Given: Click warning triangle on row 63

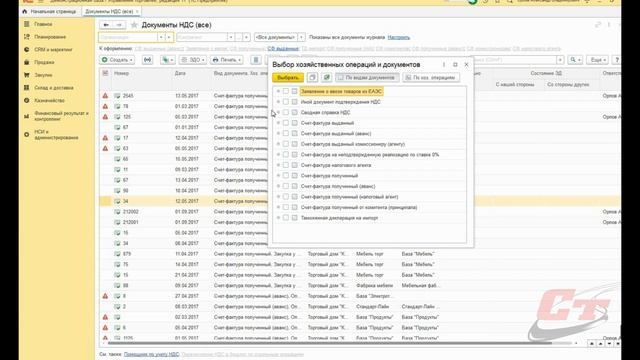Looking at the screenshot, I should click(105, 148).
